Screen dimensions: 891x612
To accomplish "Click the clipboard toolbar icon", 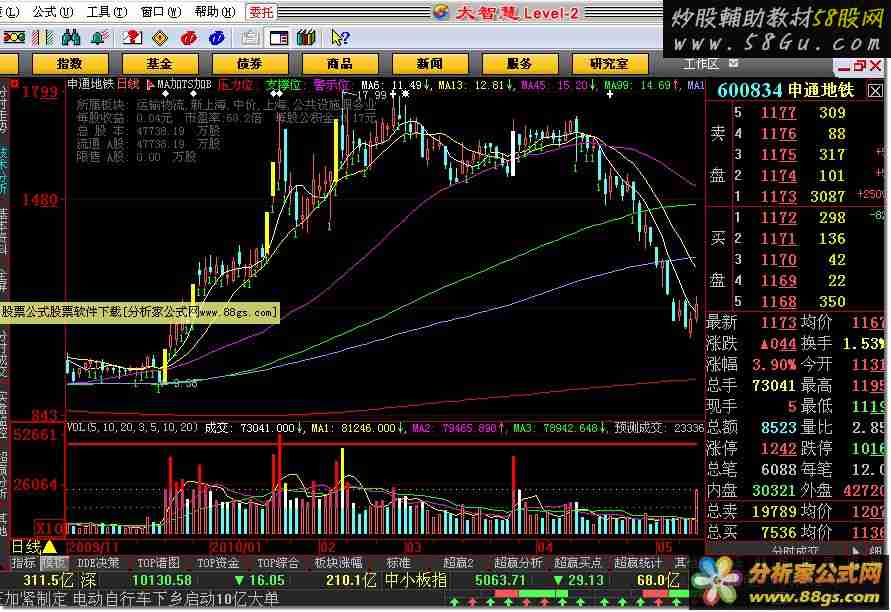I will coord(249,38).
